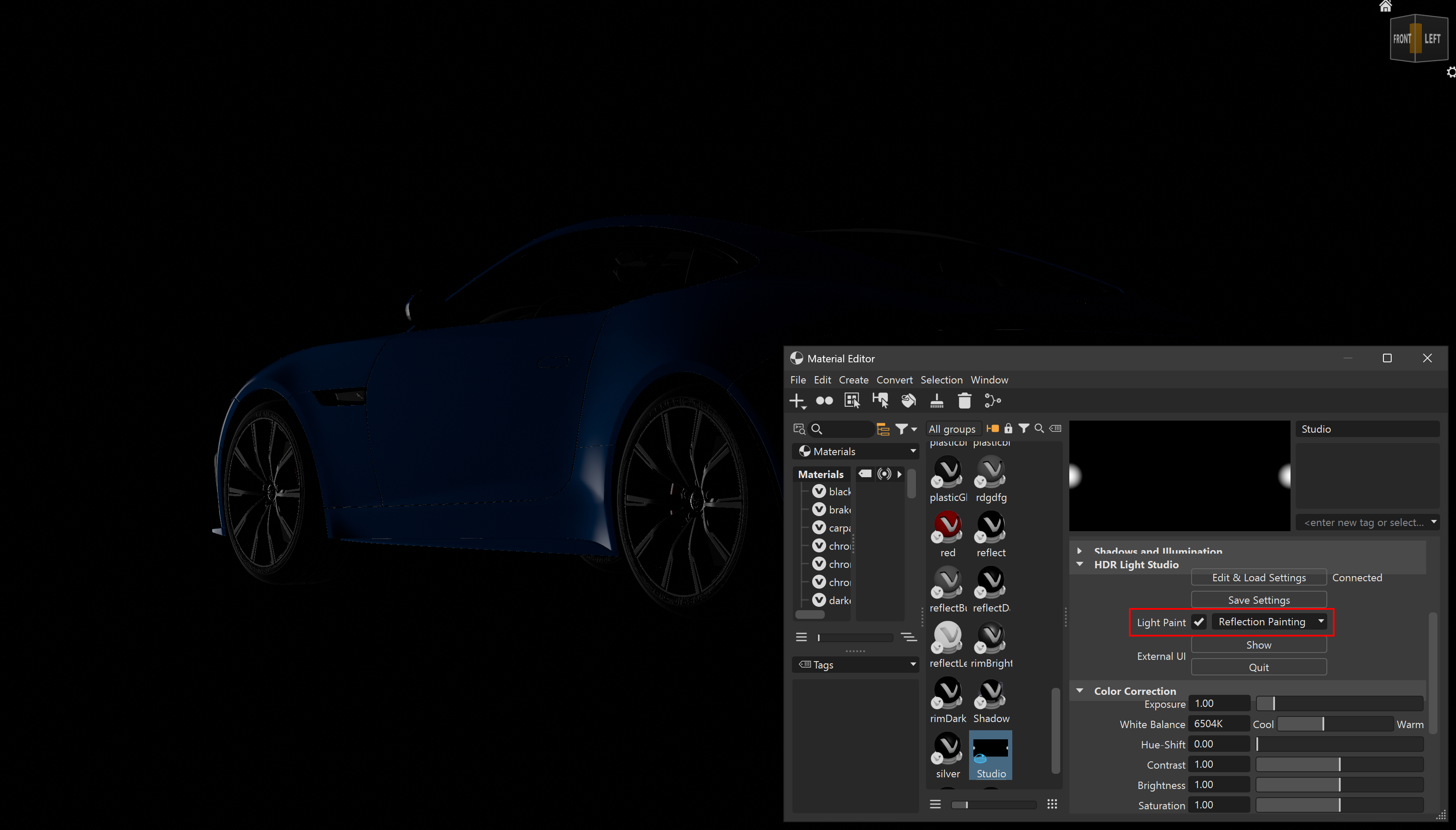Create a new material with the plus icon
The height and width of the screenshot is (830, 1456).
(x=796, y=400)
